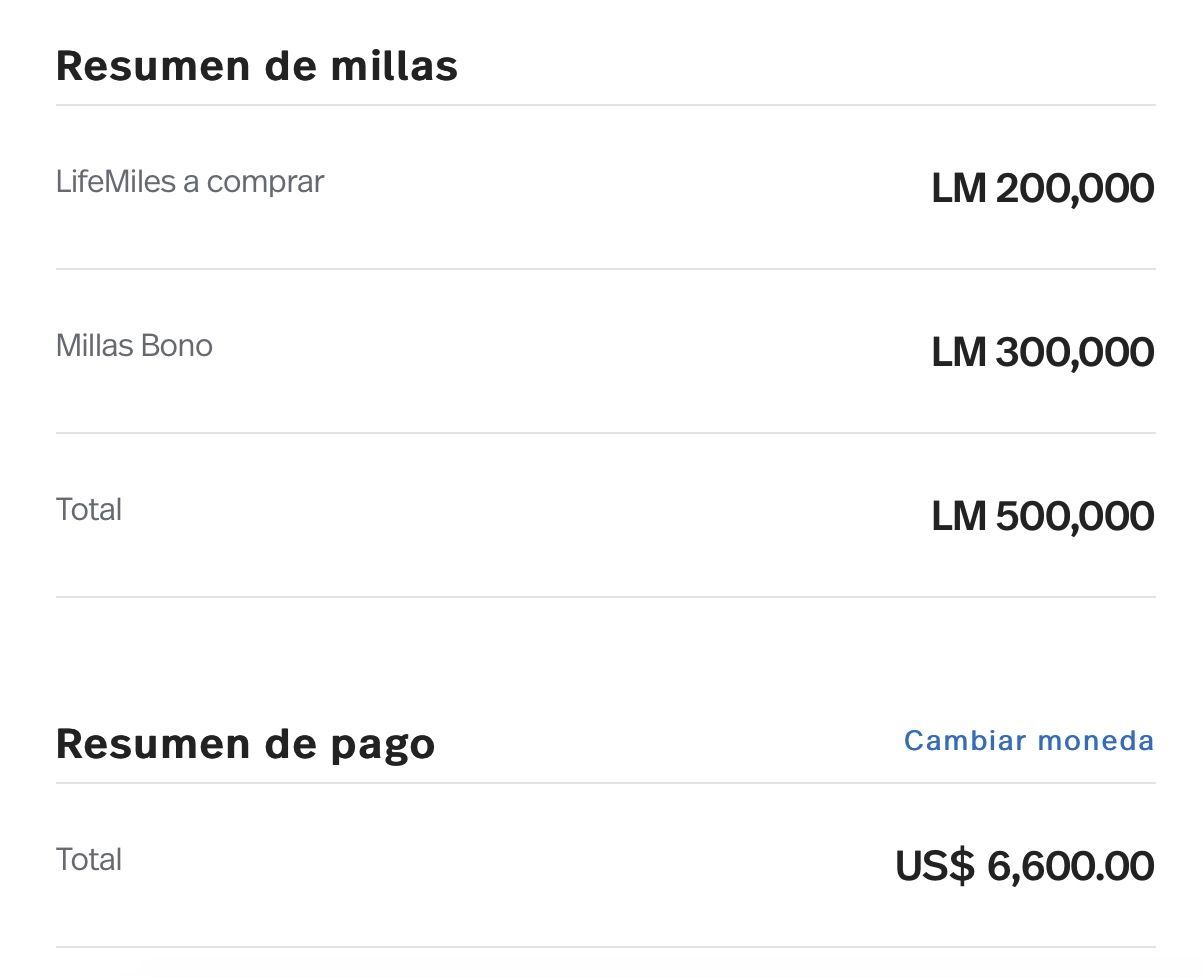1202x978 pixels.
Task: Click the LM prefix before 200,000
Action: tap(959, 188)
